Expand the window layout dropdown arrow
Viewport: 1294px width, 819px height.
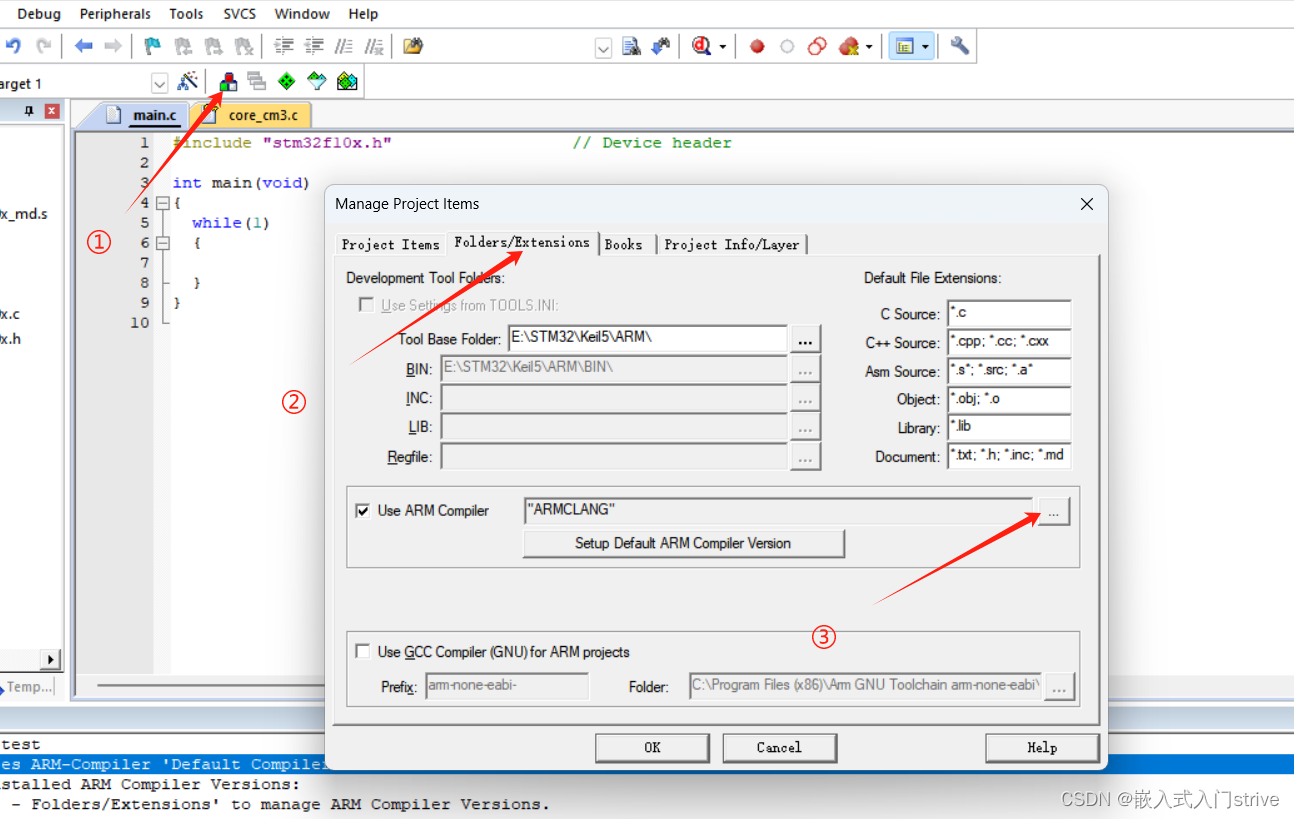pyautogui.click(x=926, y=46)
